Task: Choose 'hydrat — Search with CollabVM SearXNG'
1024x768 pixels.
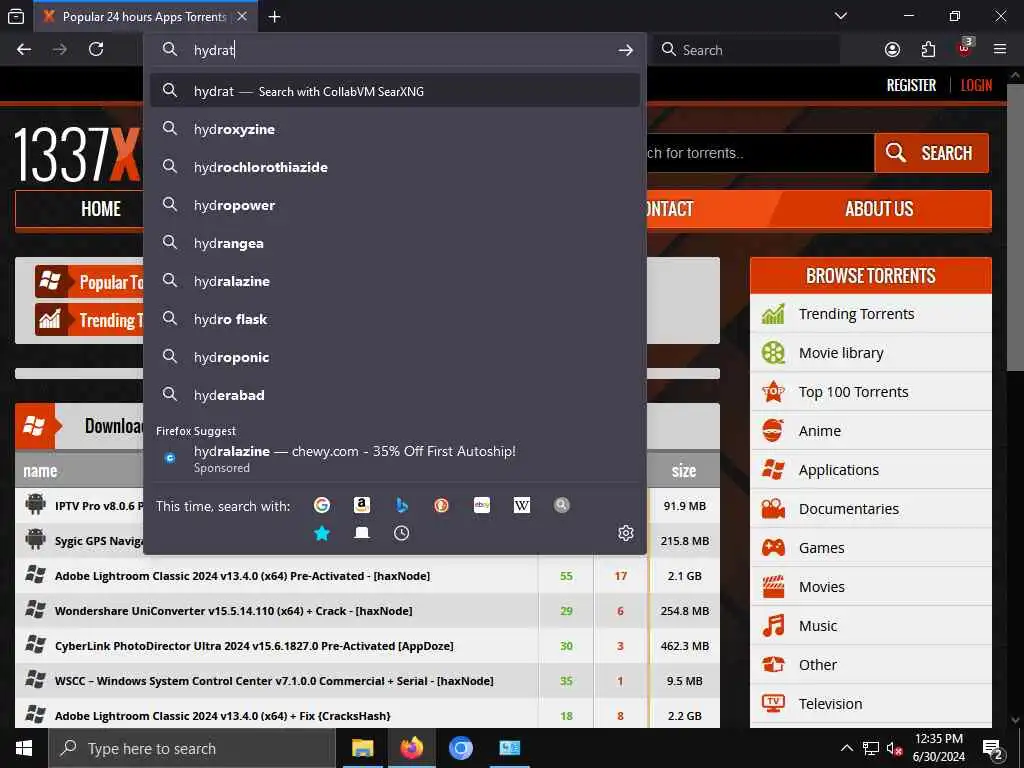Action: [x=394, y=91]
